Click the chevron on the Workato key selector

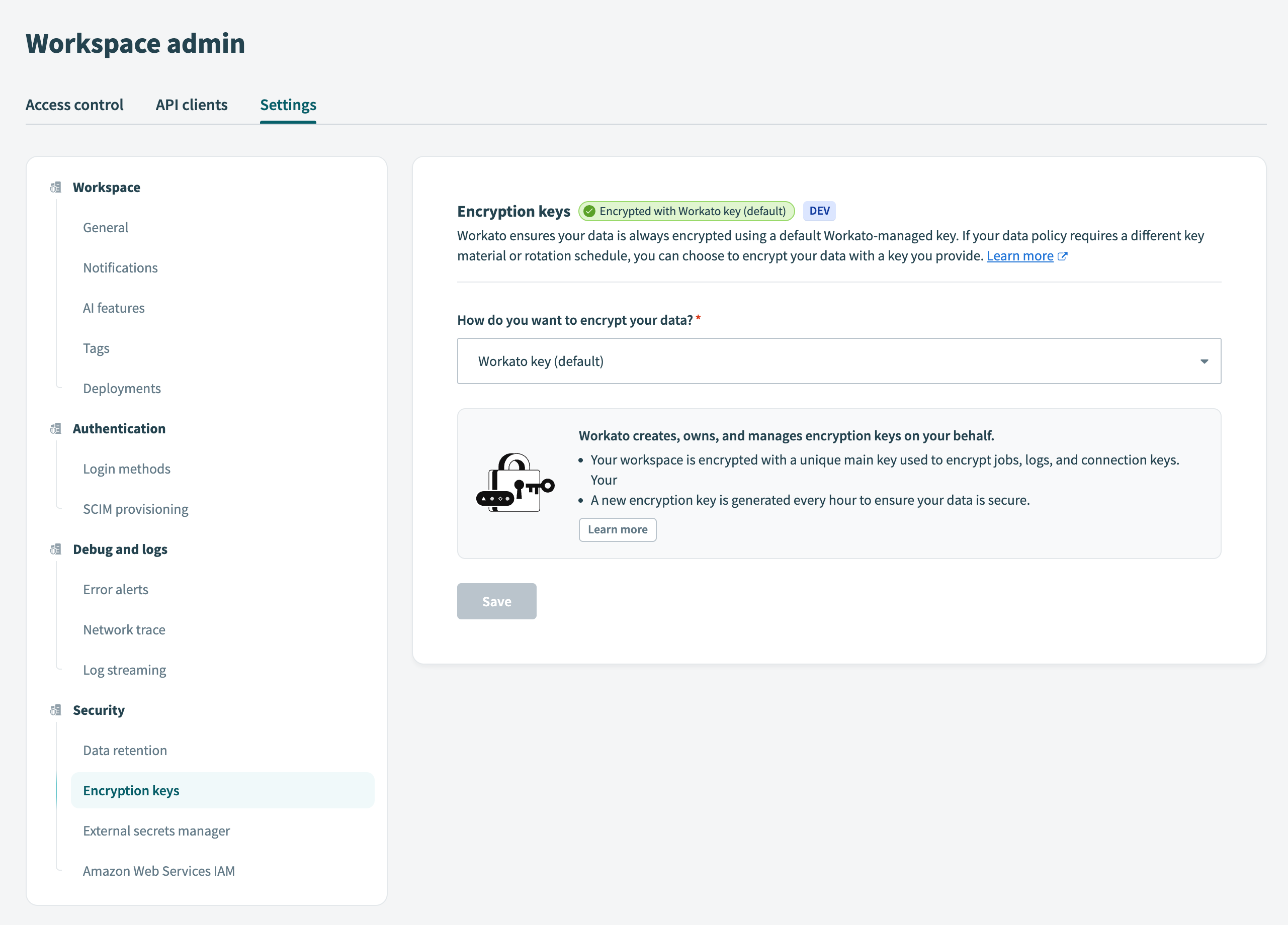click(1204, 361)
